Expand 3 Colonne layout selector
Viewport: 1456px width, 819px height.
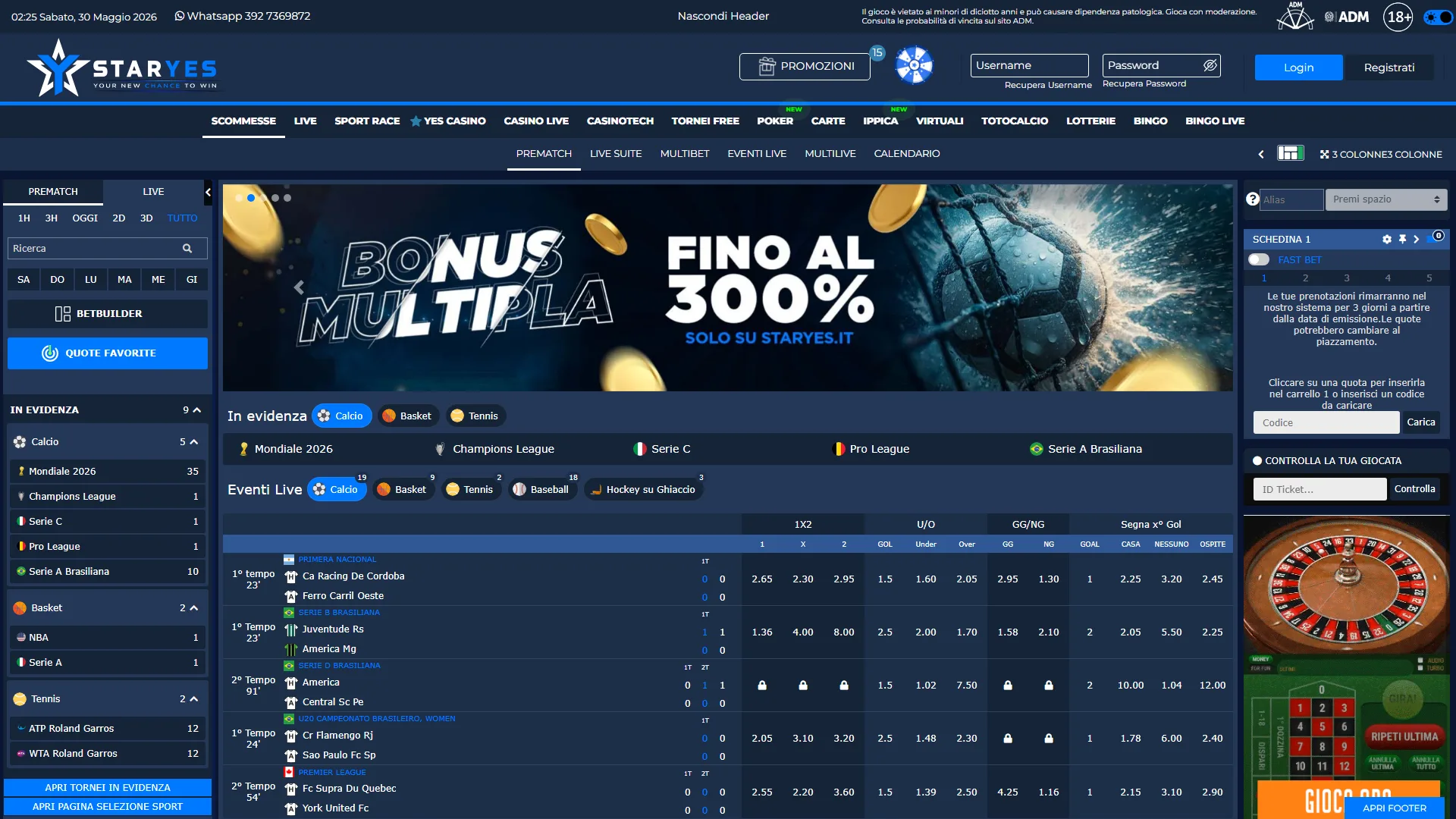click(x=1381, y=154)
